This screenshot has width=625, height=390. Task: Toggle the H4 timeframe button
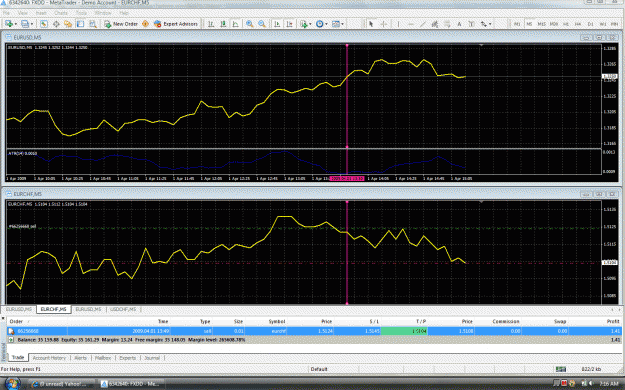pyautogui.click(x=578, y=24)
